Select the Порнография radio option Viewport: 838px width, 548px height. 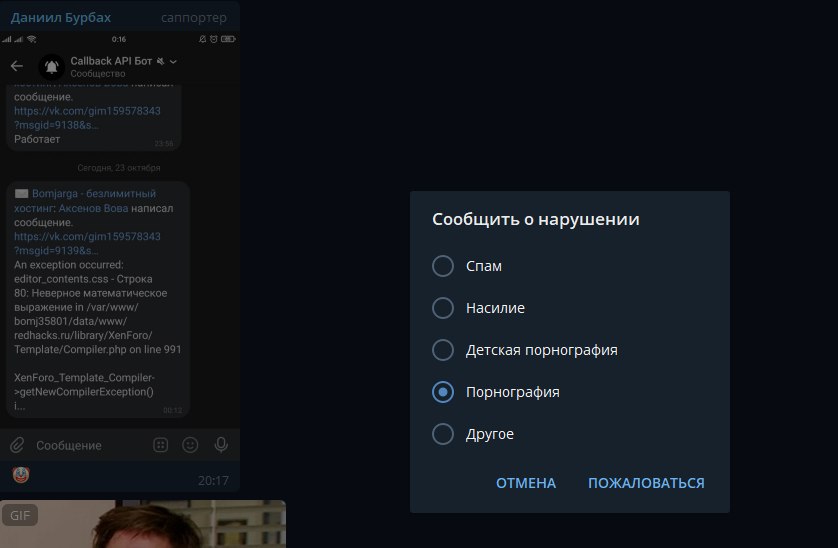coord(443,392)
